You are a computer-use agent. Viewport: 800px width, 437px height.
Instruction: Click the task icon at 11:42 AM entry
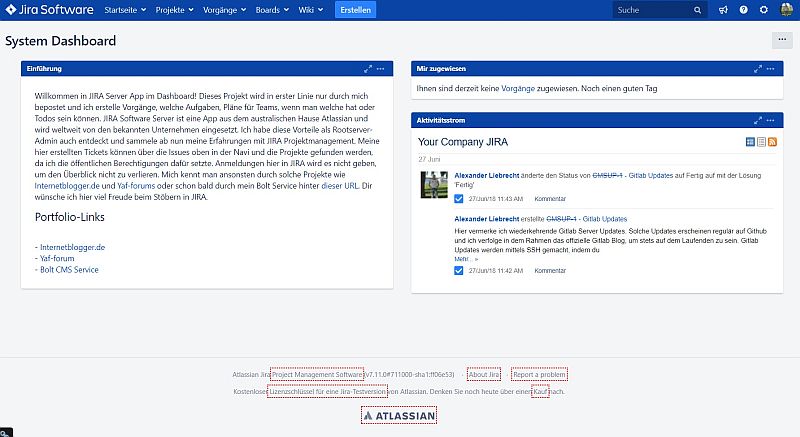point(459,270)
